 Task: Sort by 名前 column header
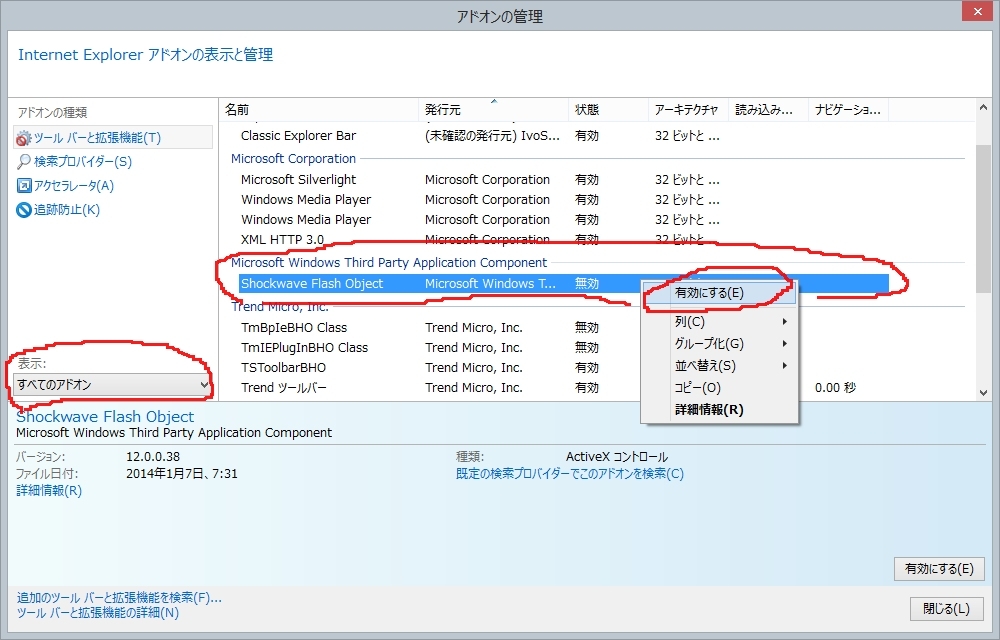click(x=319, y=110)
